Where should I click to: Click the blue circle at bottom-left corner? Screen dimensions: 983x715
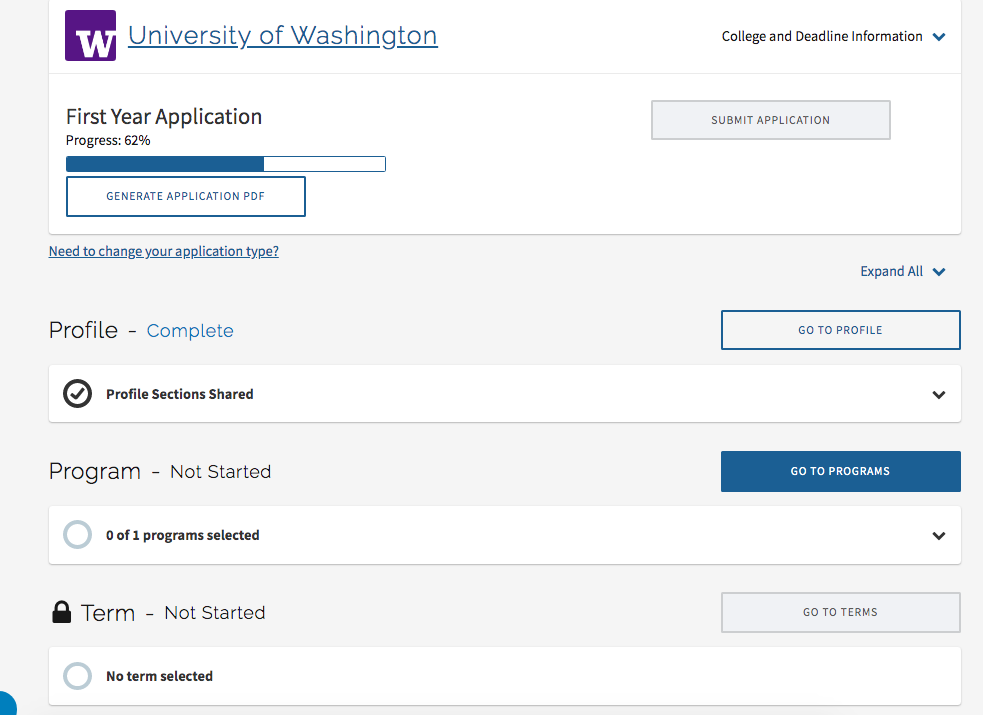point(5,702)
